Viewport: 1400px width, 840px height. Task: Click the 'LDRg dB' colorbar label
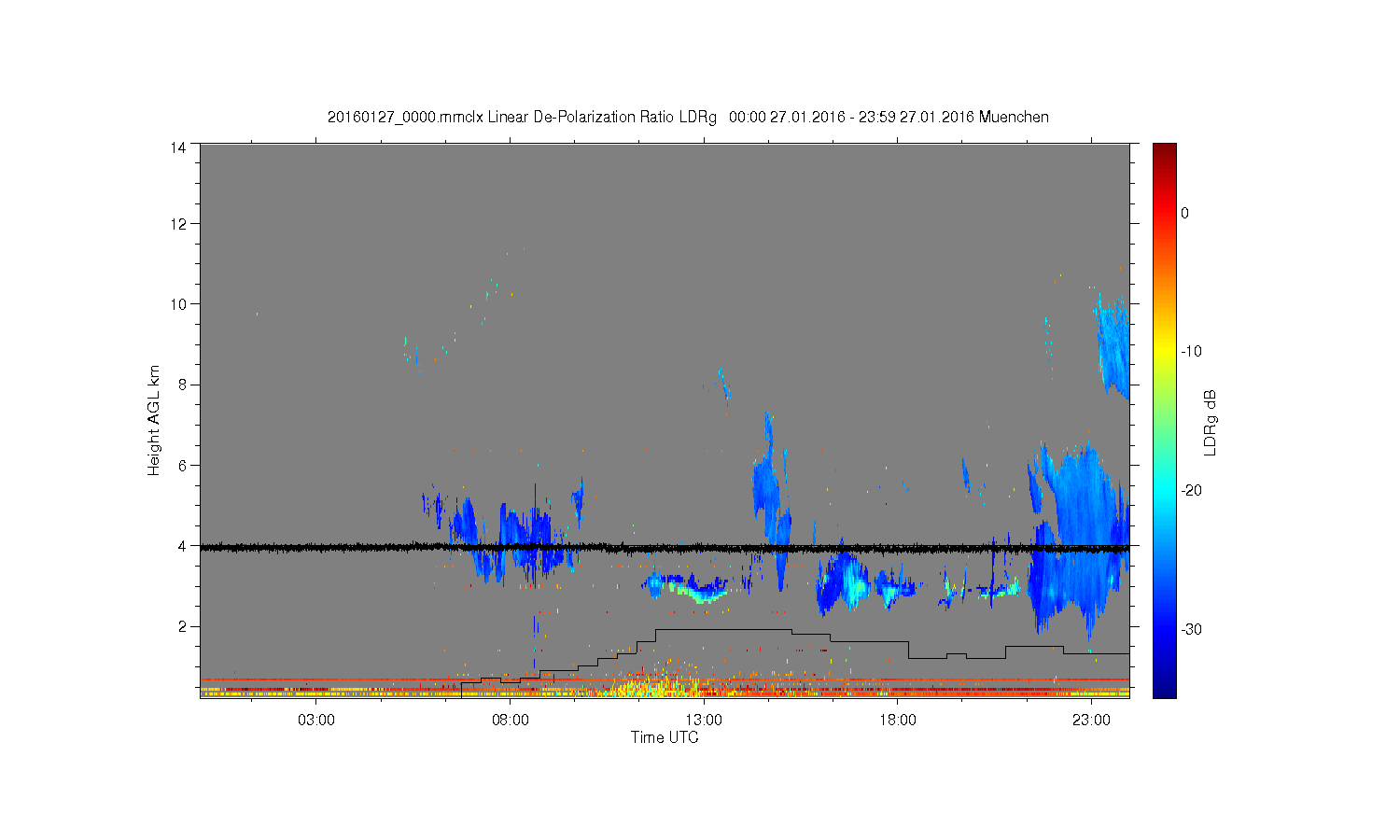click(1211, 423)
